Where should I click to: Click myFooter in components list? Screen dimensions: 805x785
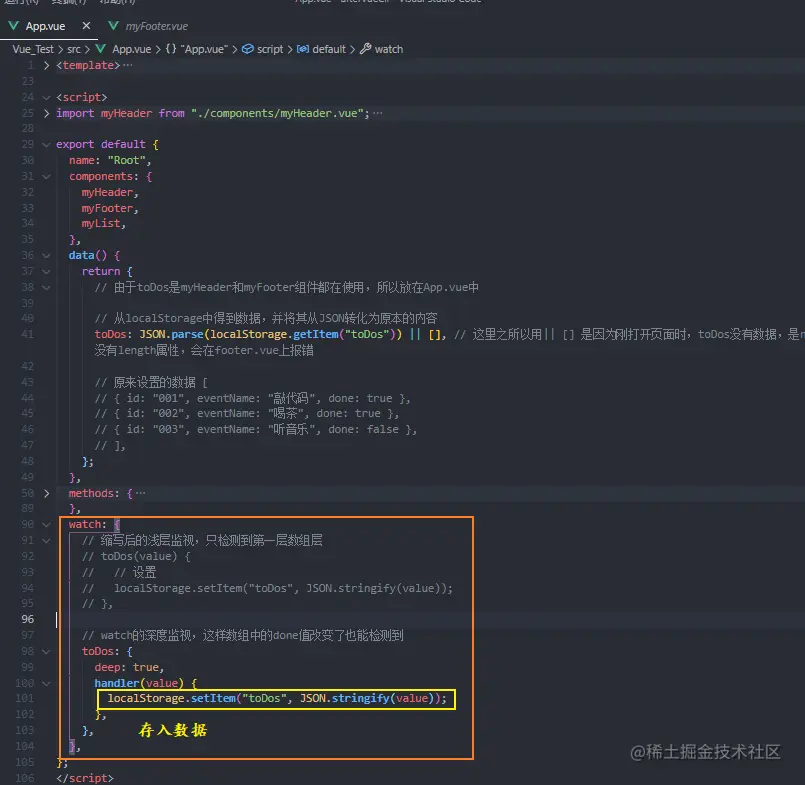point(107,208)
